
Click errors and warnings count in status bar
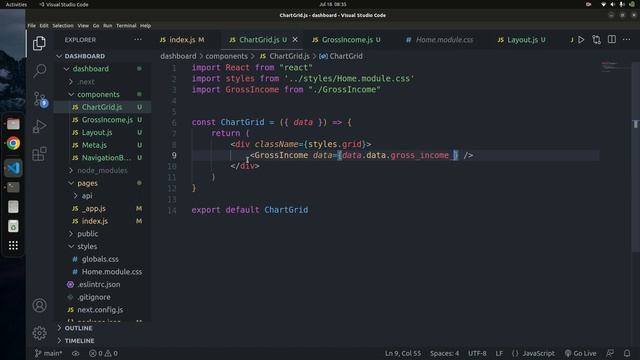[x=103, y=353]
